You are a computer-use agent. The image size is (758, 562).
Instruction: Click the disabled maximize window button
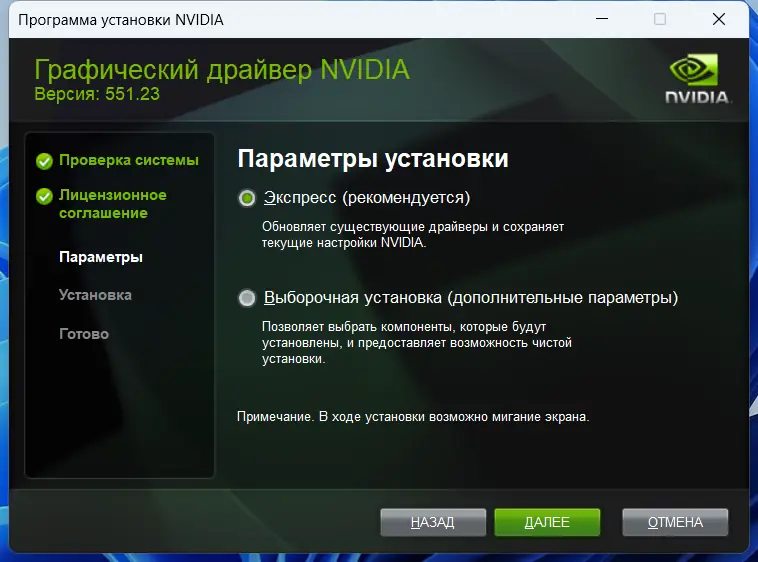click(x=660, y=19)
